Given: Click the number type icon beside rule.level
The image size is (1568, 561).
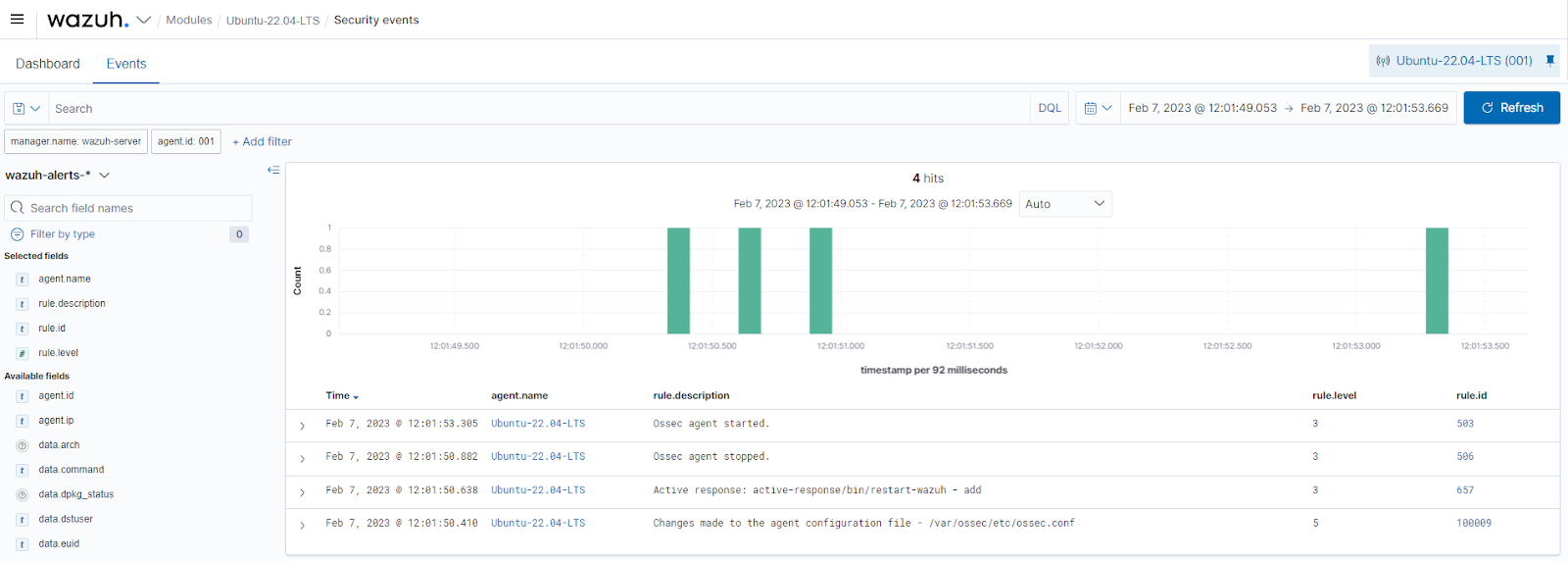Looking at the screenshot, I should tap(22, 353).
